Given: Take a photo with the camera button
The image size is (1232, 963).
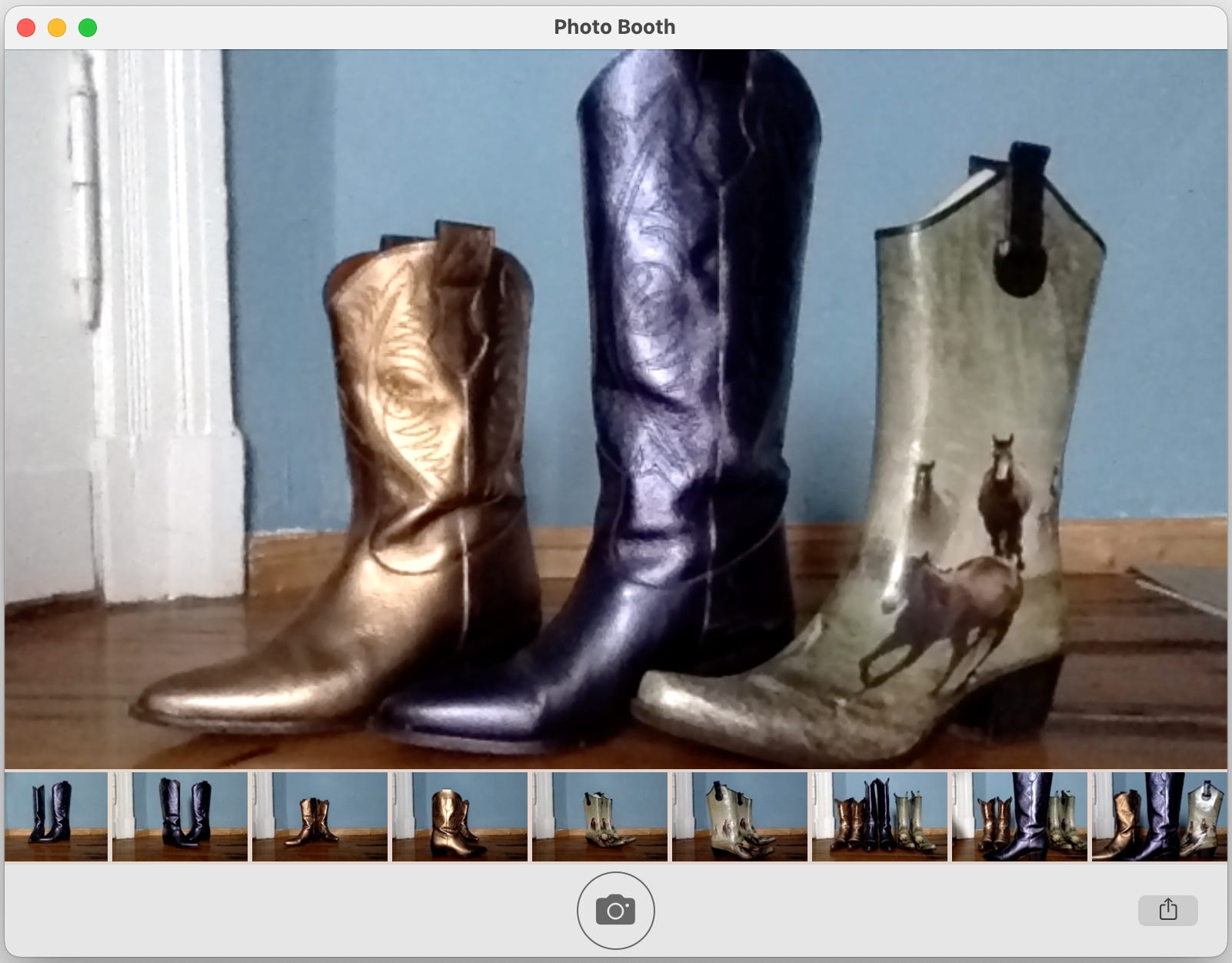Looking at the screenshot, I should click(x=615, y=911).
